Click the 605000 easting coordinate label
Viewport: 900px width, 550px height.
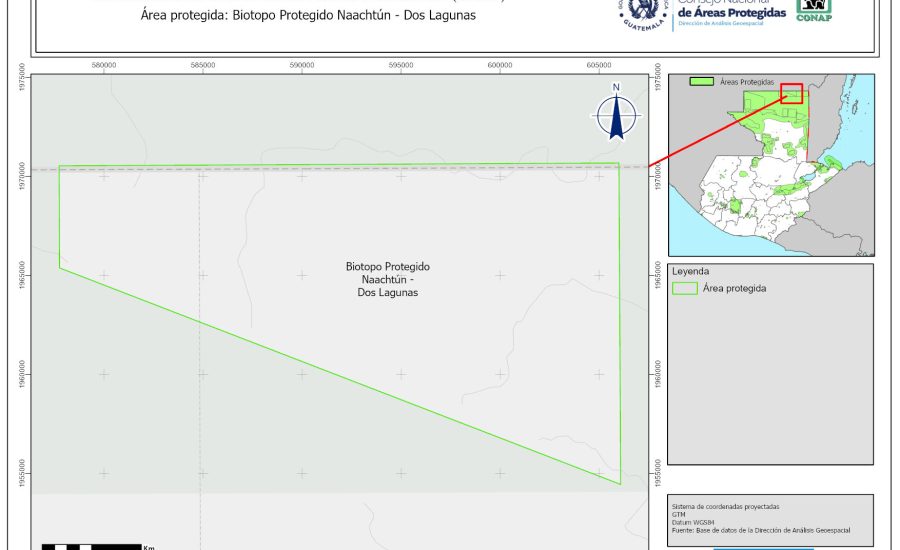click(599, 66)
